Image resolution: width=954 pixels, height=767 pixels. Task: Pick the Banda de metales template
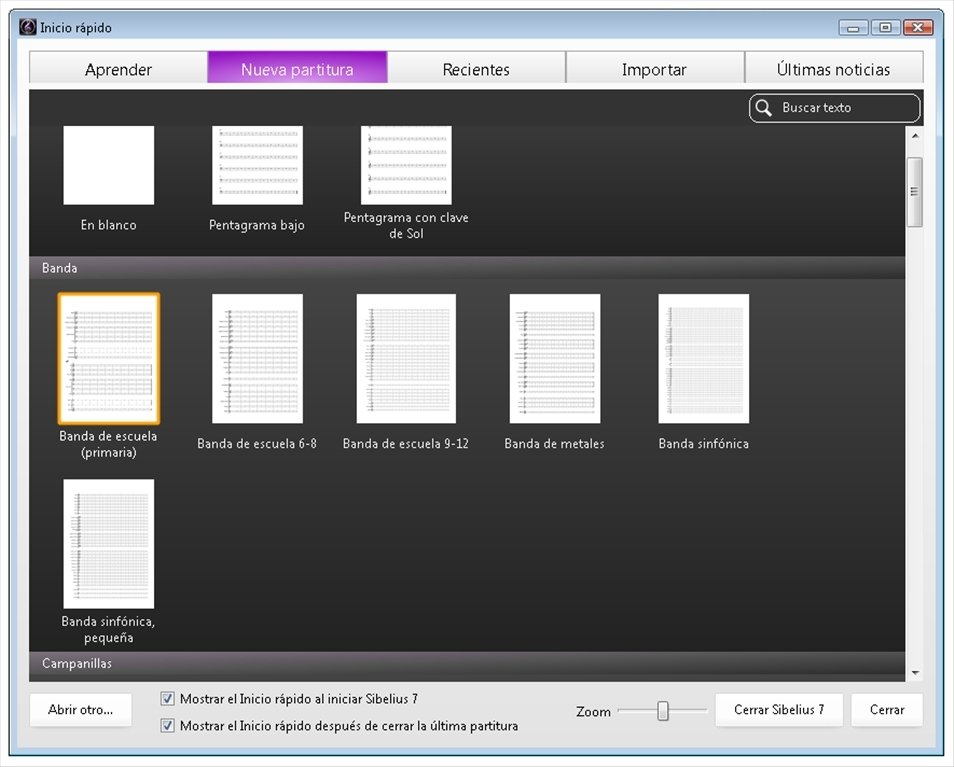[x=555, y=359]
